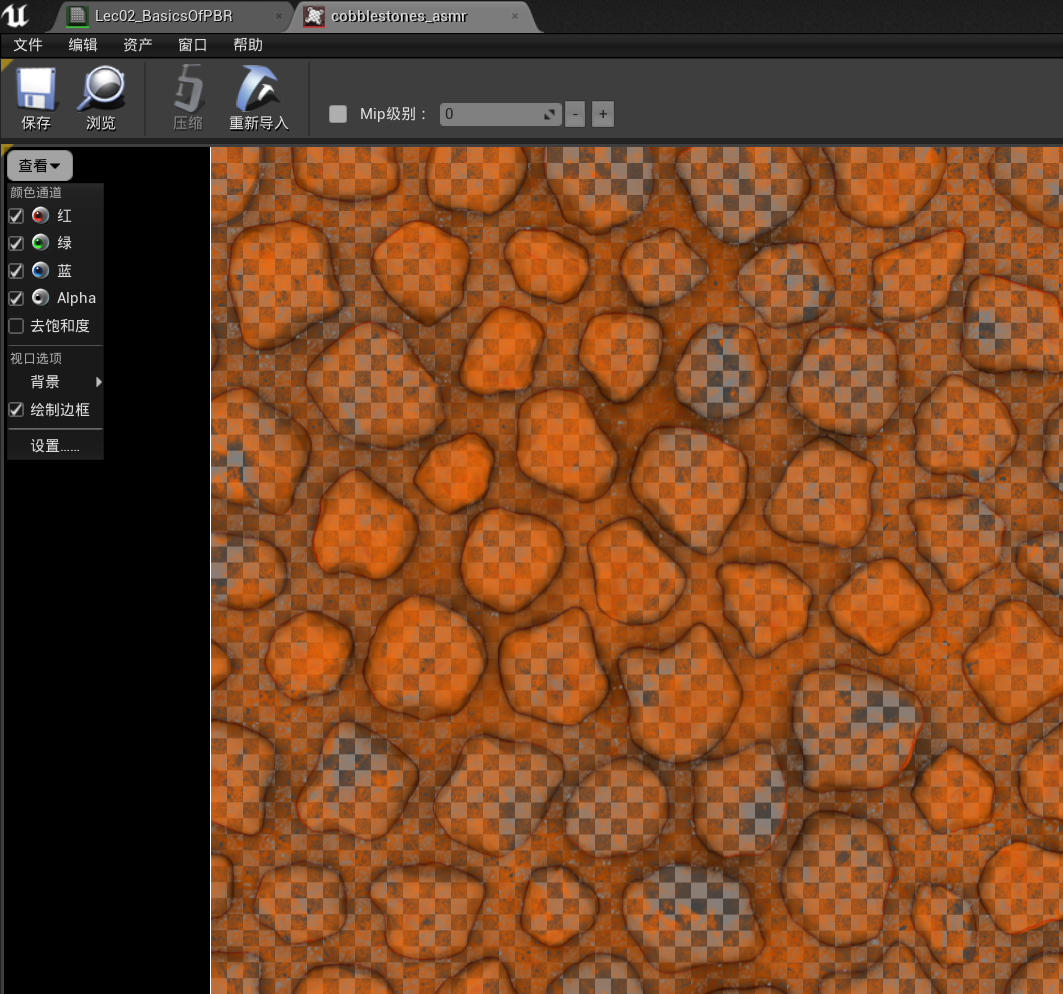The height and width of the screenshot is (994, 1063).
Task: Open the 资产 menu
Action: point(138,45)
